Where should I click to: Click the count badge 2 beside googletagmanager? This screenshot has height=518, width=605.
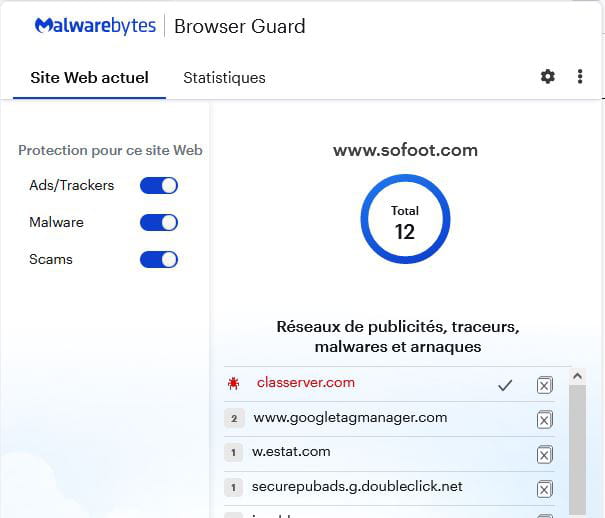coord(234,418)
